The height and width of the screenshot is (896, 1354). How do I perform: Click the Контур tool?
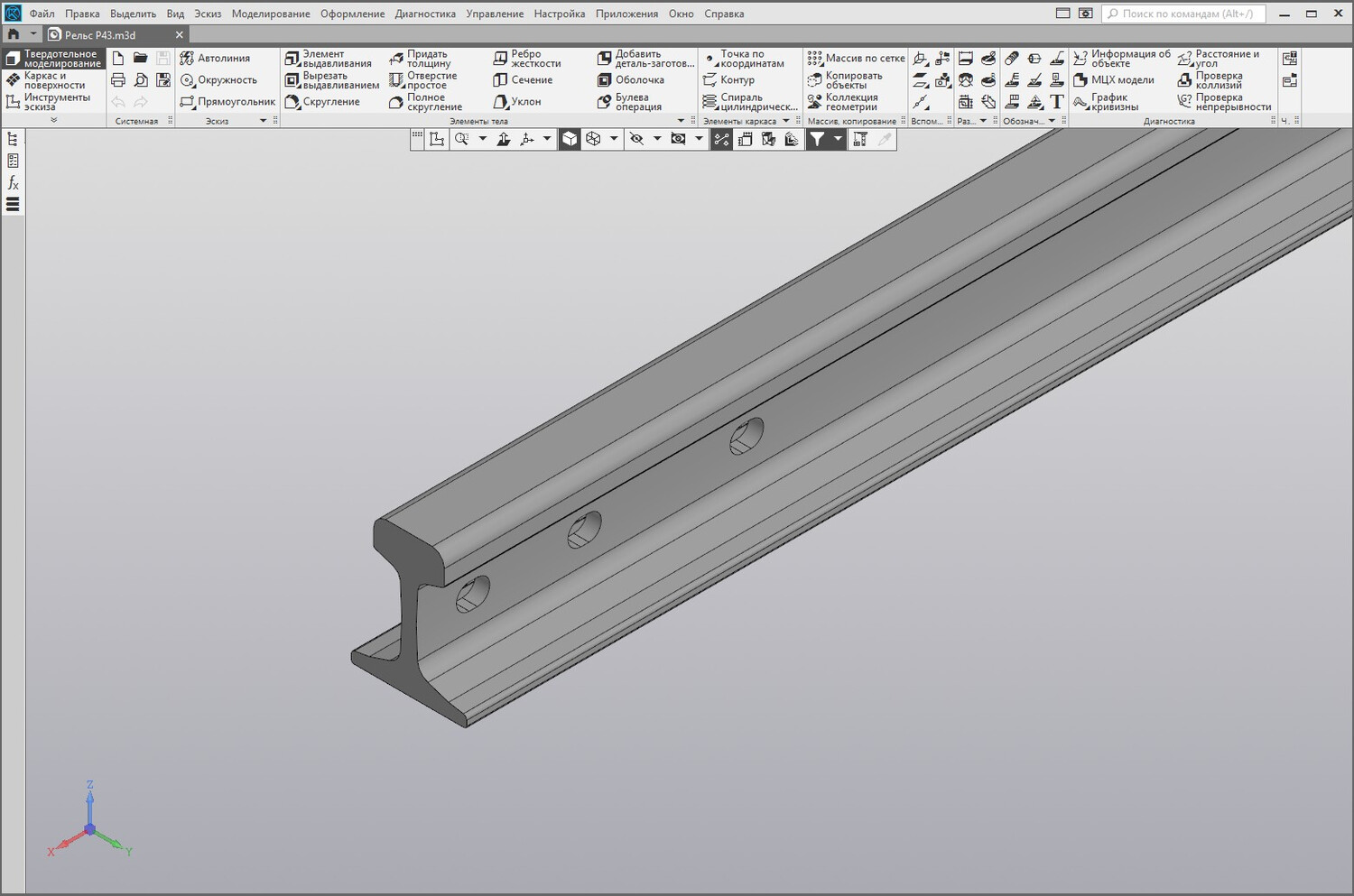(728, 80)
